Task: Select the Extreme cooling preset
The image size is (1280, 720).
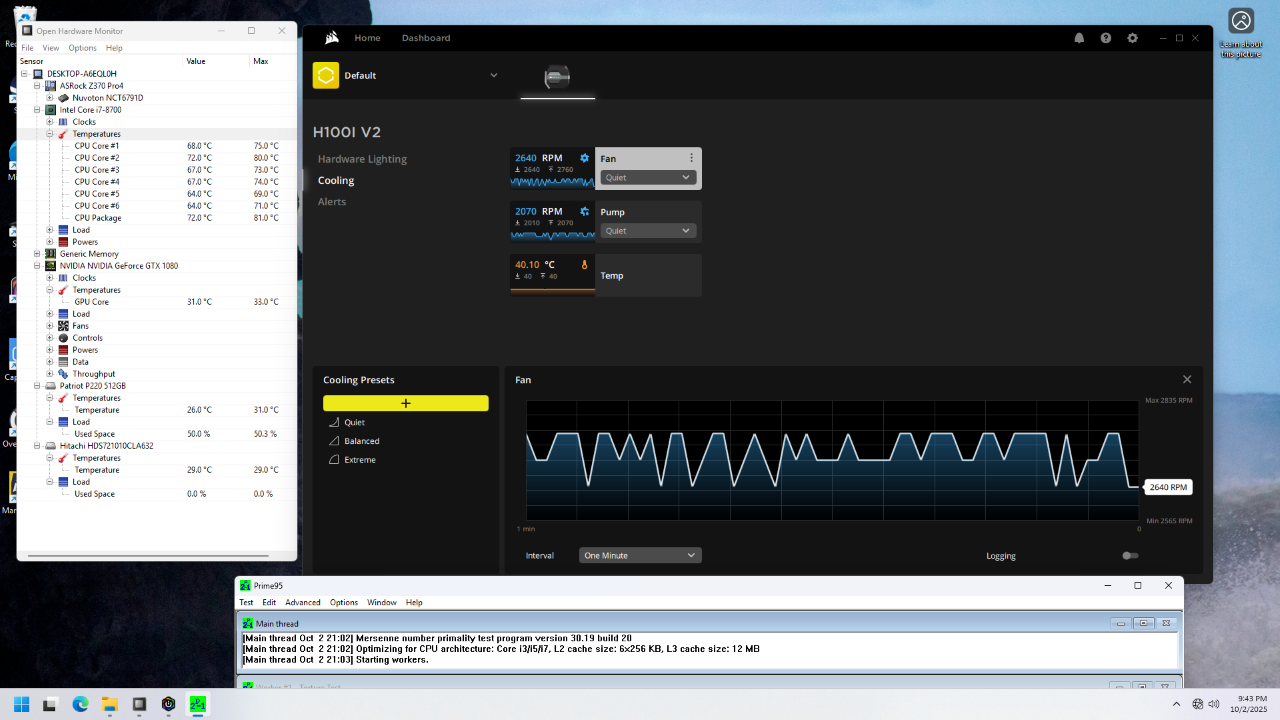Action: coord(360,460)
